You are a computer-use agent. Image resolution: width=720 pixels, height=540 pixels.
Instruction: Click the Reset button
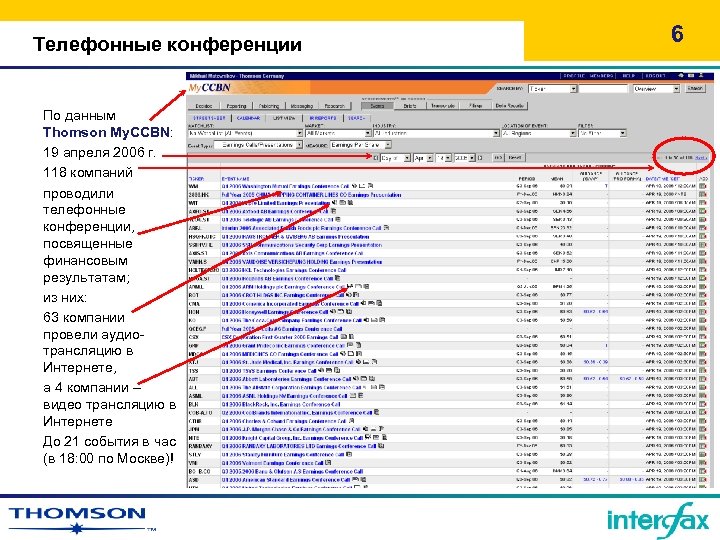coord(515,158)
